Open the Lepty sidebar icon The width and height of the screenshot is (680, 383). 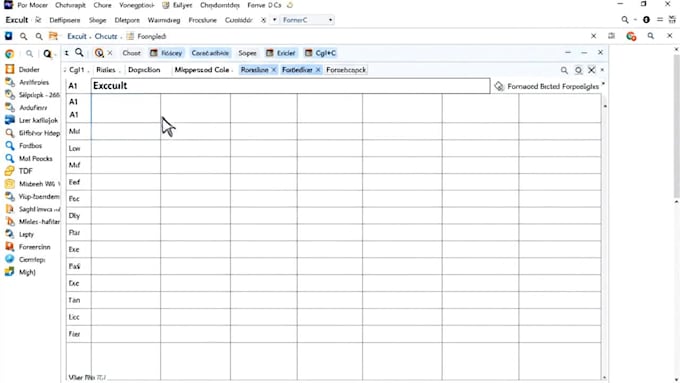pyautogui.click(x=10, y=234)
